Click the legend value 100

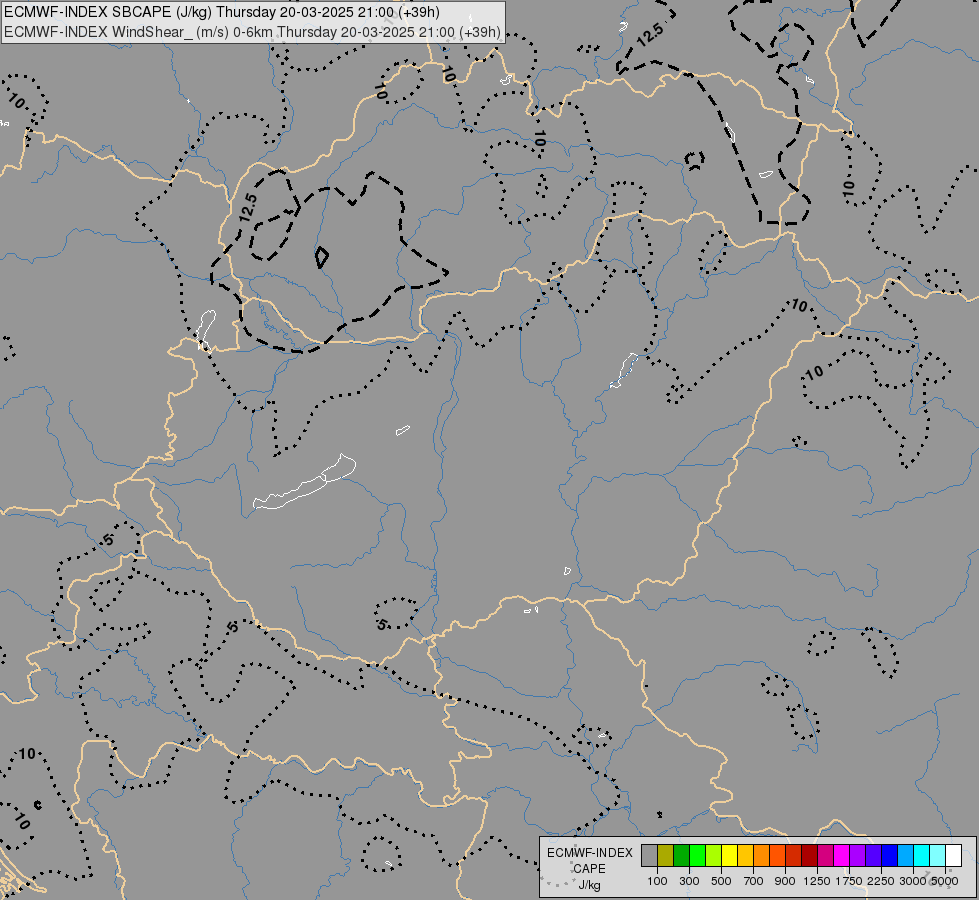pyautogui.click(x=657, y=881)
